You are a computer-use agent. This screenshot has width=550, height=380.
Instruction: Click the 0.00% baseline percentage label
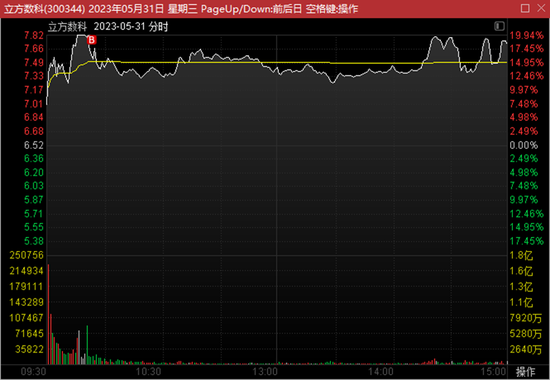click(x=524, y=145)
